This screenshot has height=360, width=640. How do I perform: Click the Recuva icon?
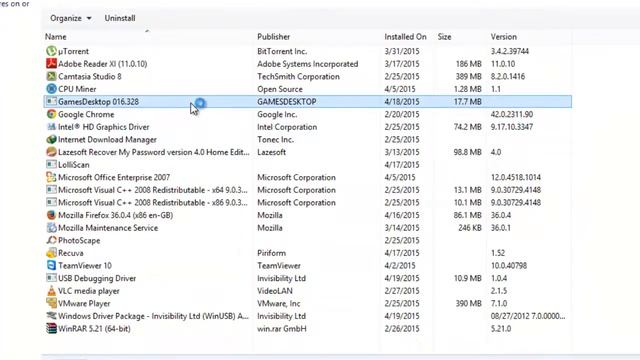[51, 253]
